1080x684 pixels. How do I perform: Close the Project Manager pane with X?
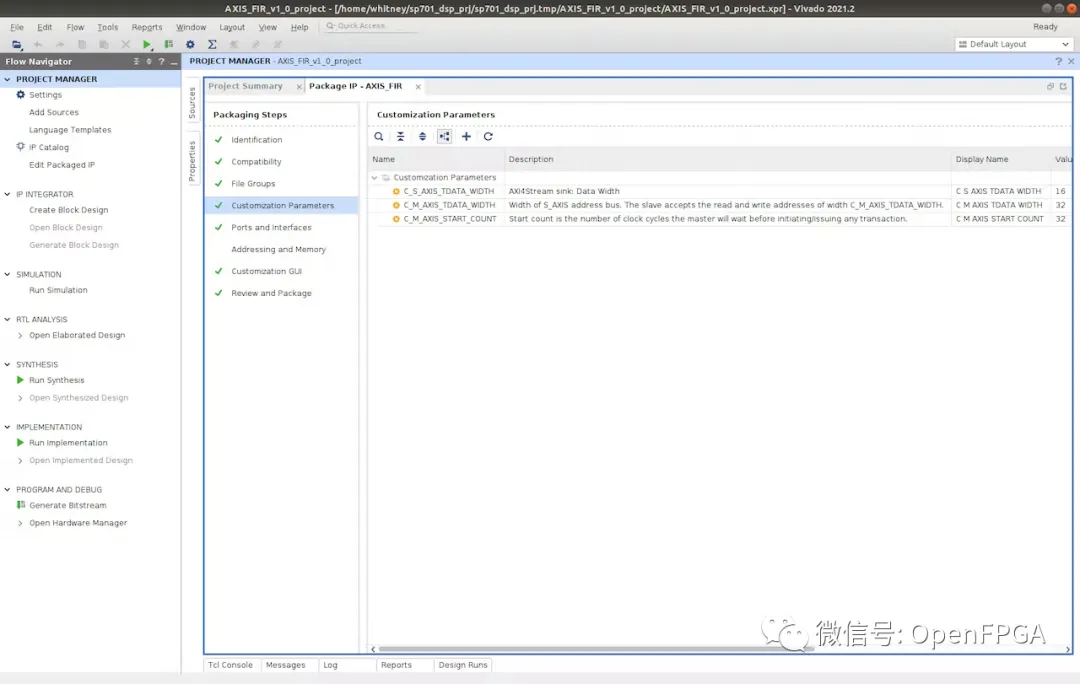(1071, 61)
